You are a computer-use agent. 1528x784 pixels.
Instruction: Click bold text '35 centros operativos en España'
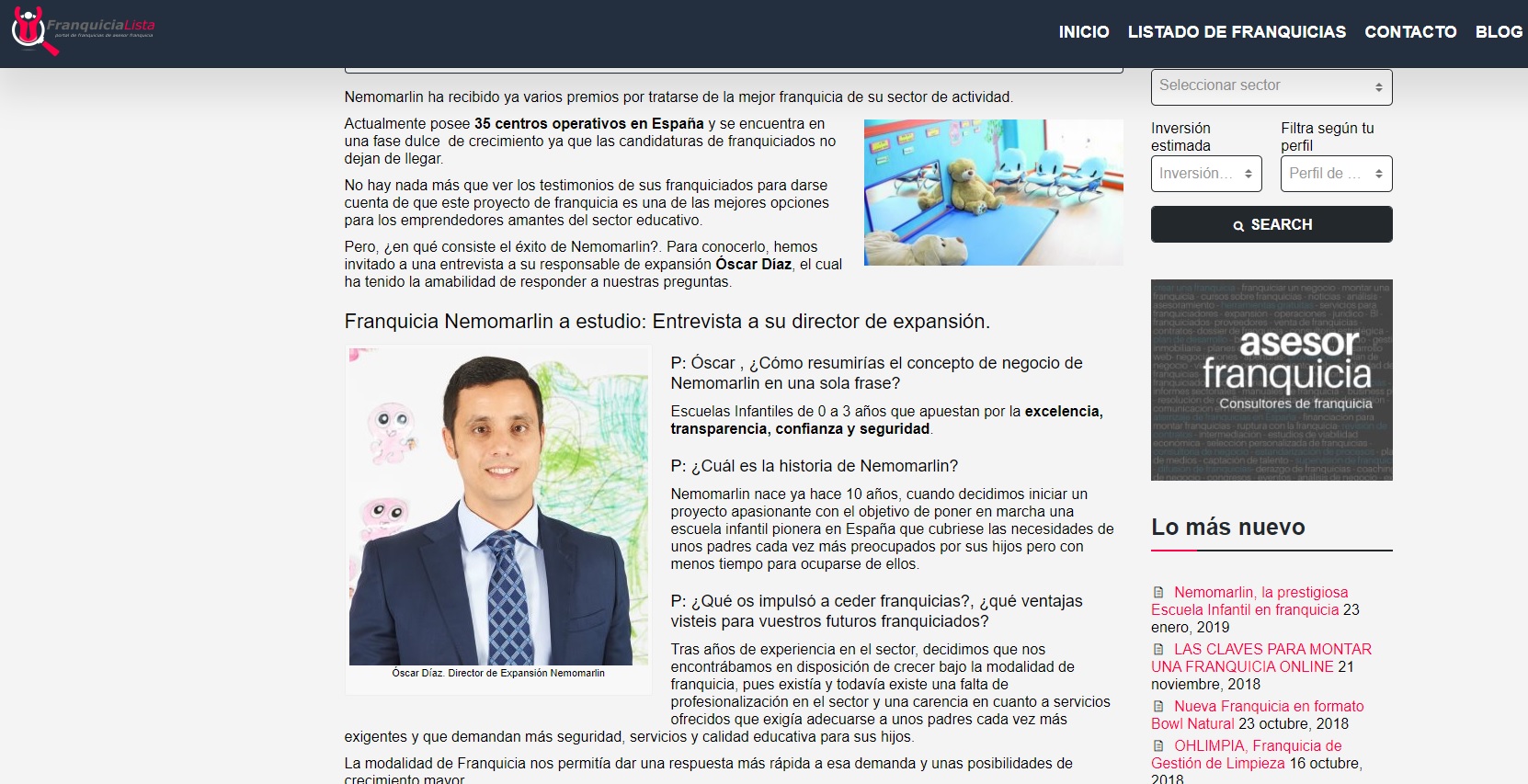coord(589,123)
